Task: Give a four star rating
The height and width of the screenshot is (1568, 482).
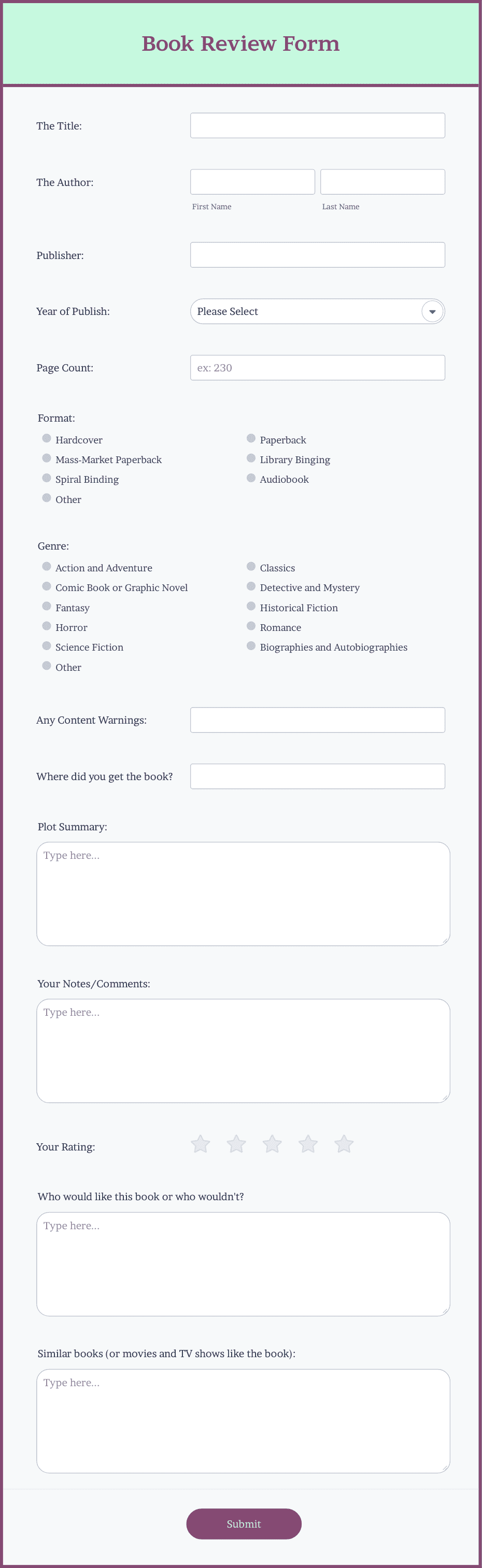Action: tap(308, 1144)
